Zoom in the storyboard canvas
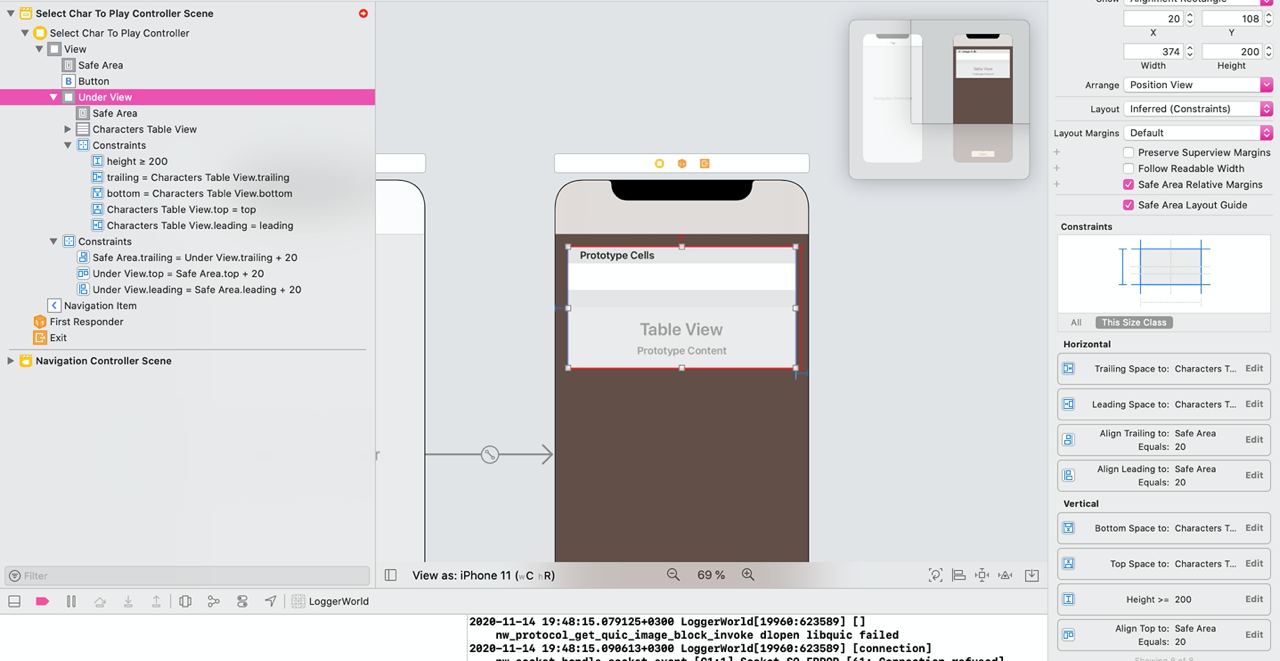The width and height of the screenshot is (1280, 661). pyautogui.click(x=748, y=575)
